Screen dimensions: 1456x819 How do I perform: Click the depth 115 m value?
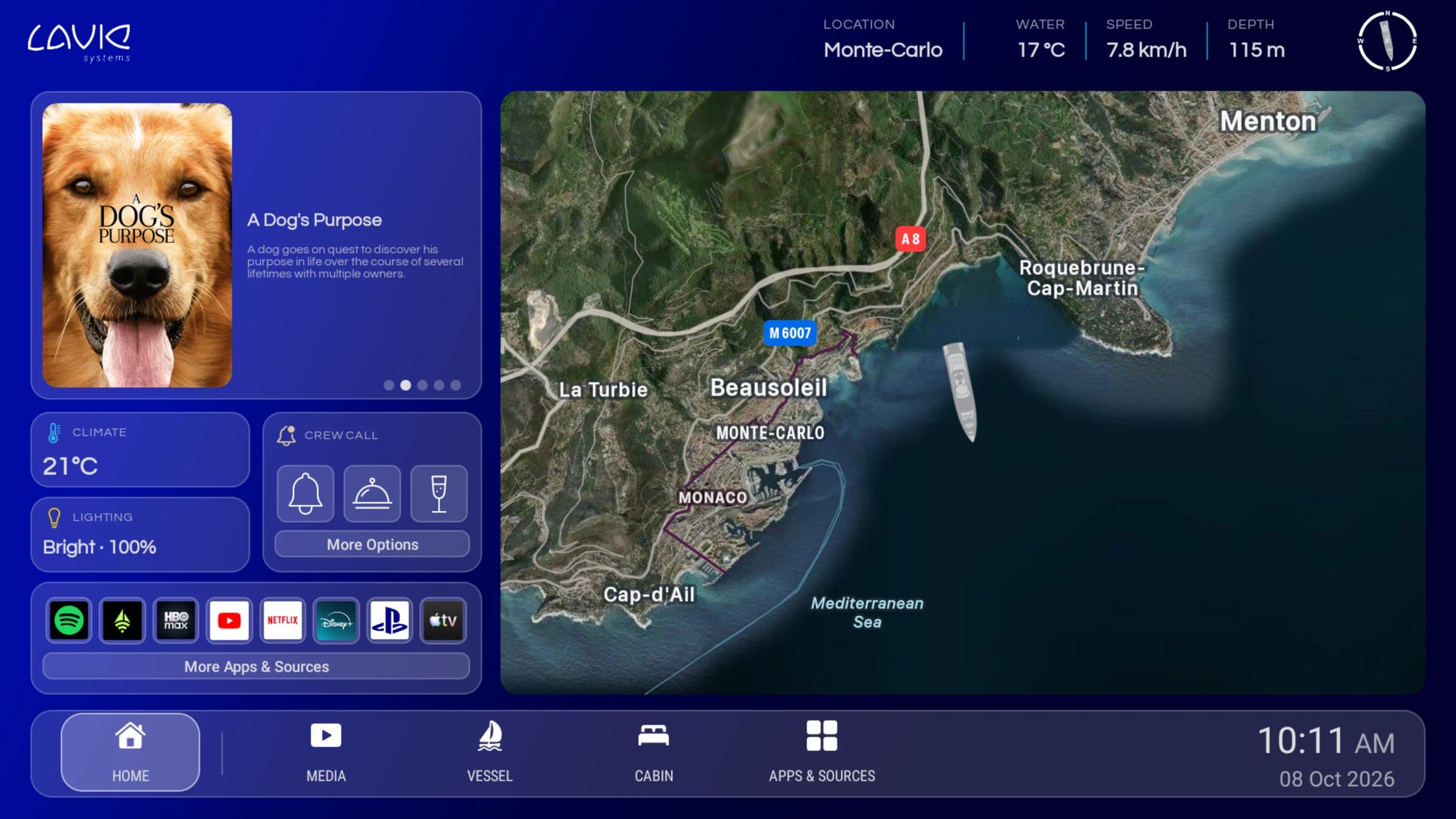[1256, 50]
